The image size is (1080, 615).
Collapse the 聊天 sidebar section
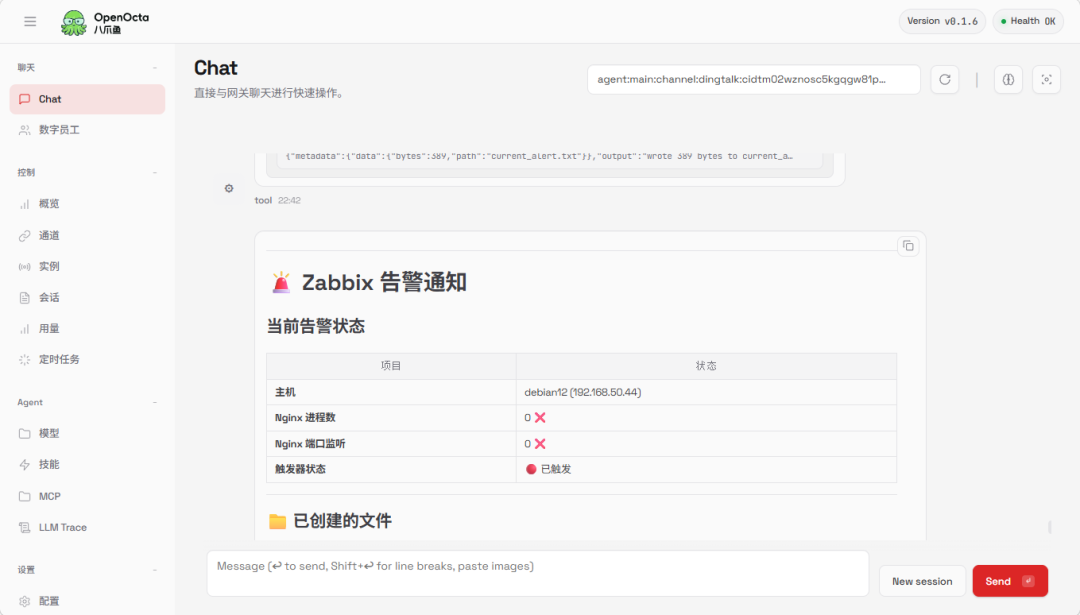tap(155, 67)
